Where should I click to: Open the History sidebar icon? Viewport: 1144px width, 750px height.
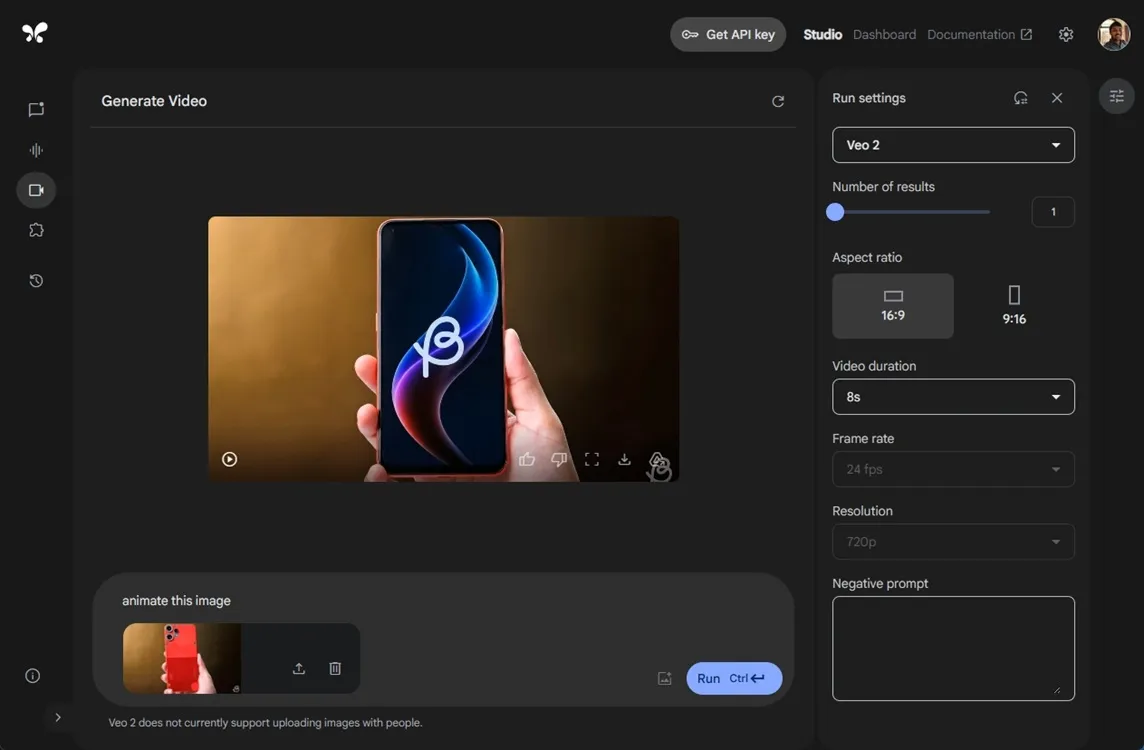pyautogui.click(x=35, y=279)
